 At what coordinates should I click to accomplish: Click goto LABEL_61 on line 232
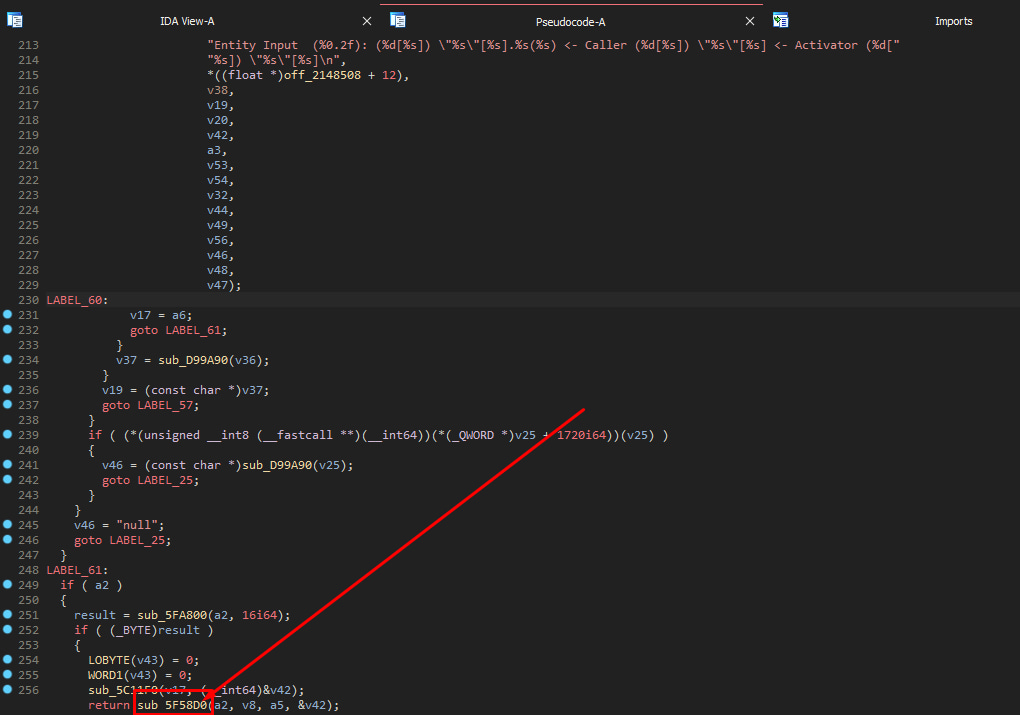pyautogui.click(x=178, y=330)
